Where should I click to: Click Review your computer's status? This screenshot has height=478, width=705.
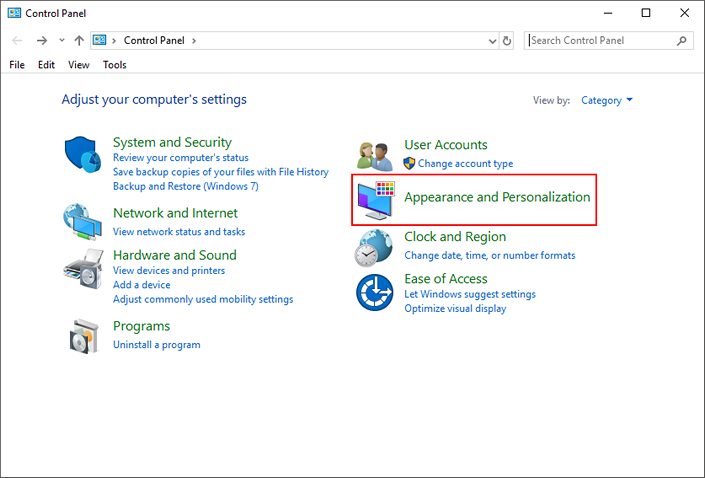181,158
